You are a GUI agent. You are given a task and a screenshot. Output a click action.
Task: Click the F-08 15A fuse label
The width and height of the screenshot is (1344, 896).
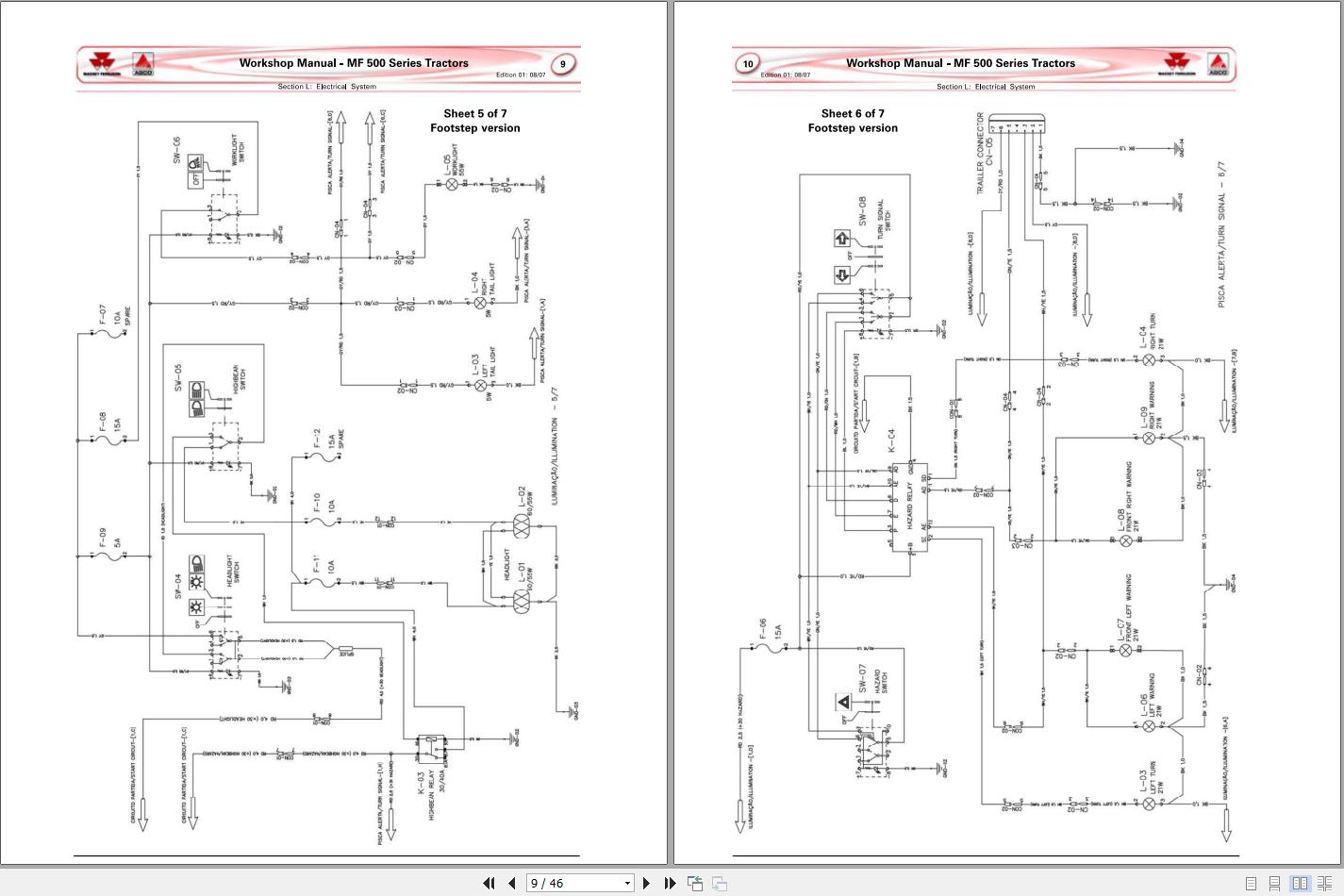click(x=109, y=422)
